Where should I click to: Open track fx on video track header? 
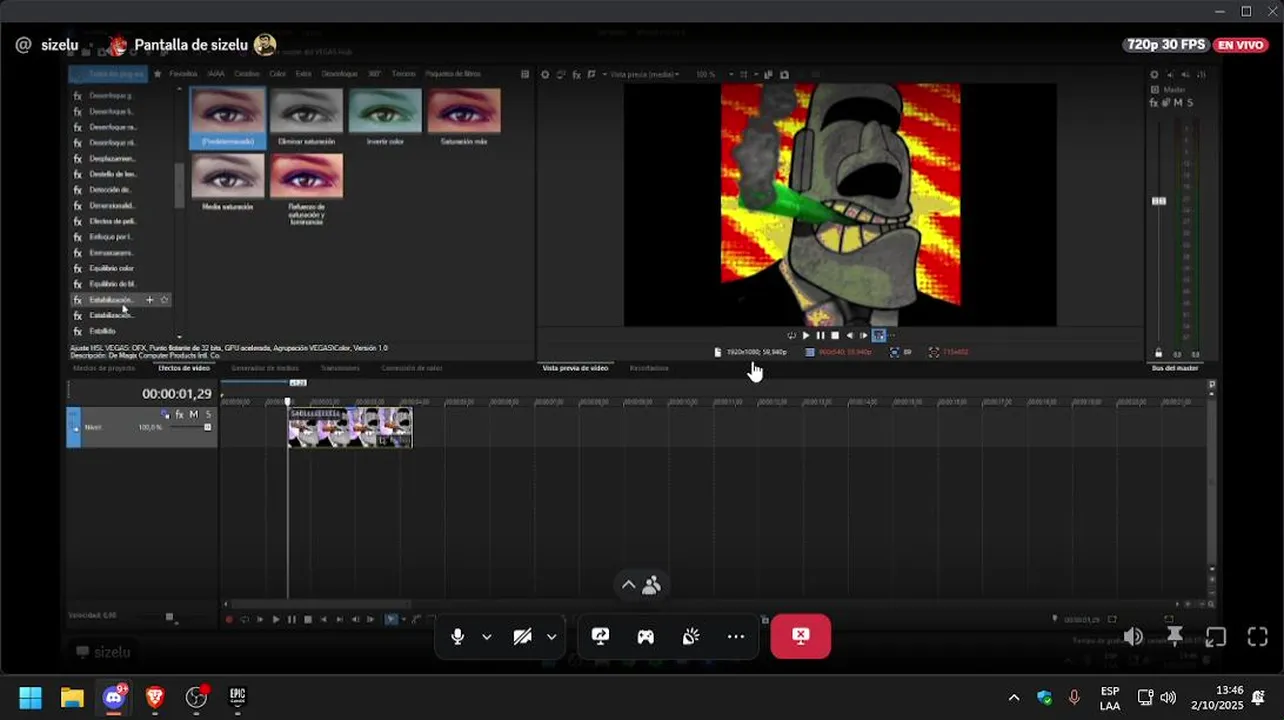180,414
